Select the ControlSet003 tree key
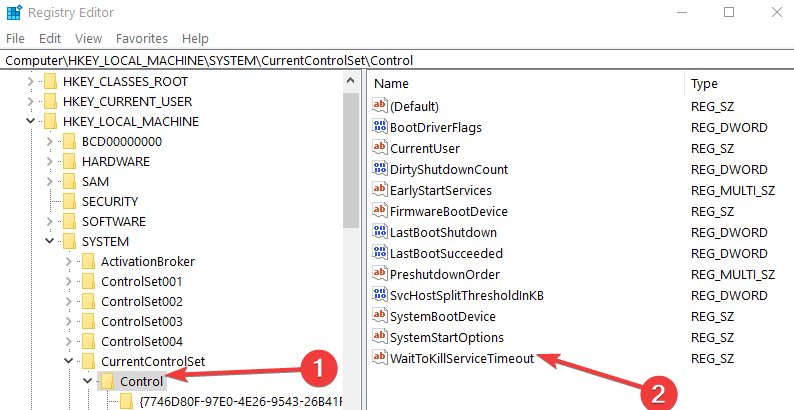 [142, 321]
